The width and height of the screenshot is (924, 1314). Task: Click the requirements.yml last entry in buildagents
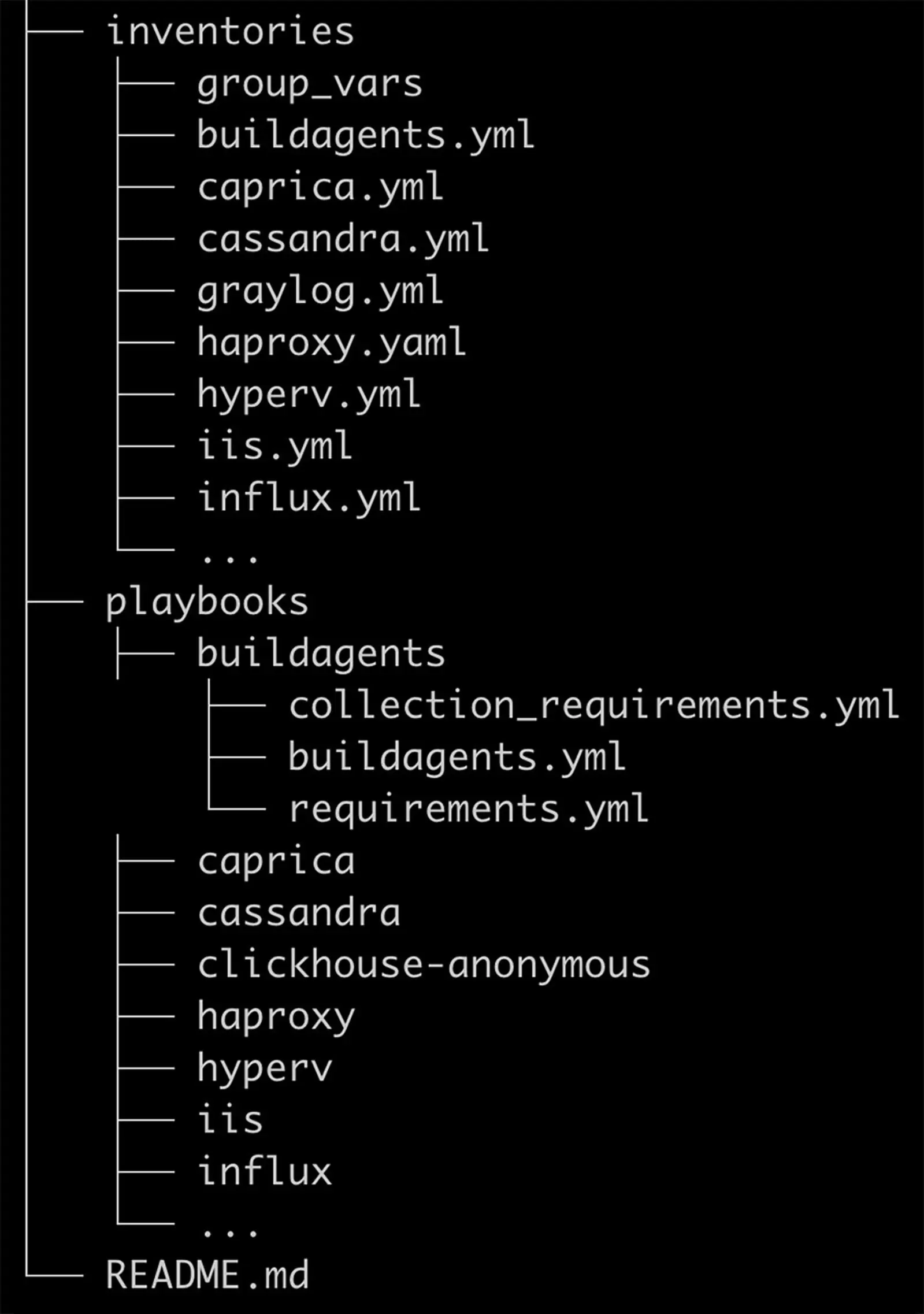pos(469,810)
